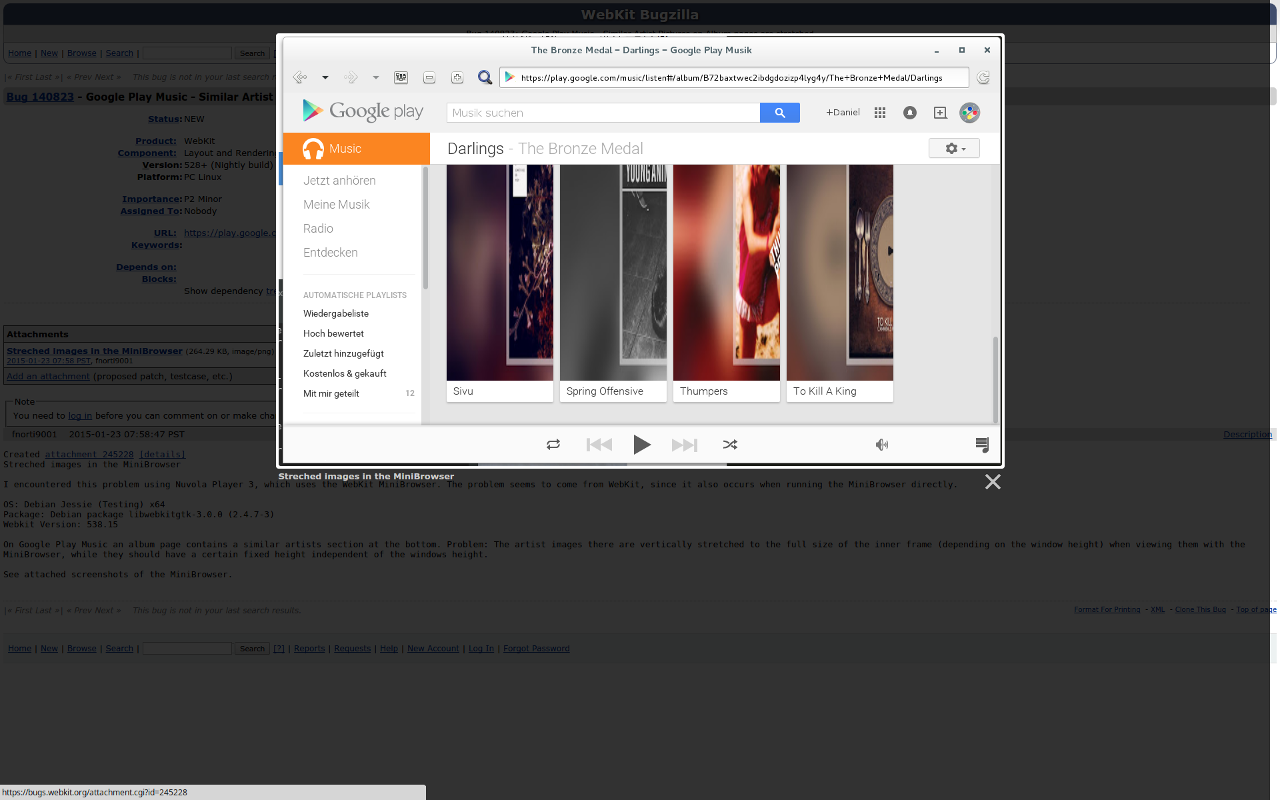Image resolution: width=1280 pixels, height=800 pixels.
Task: Click the MiniBrowser back arrow
Action: point(300,77)
